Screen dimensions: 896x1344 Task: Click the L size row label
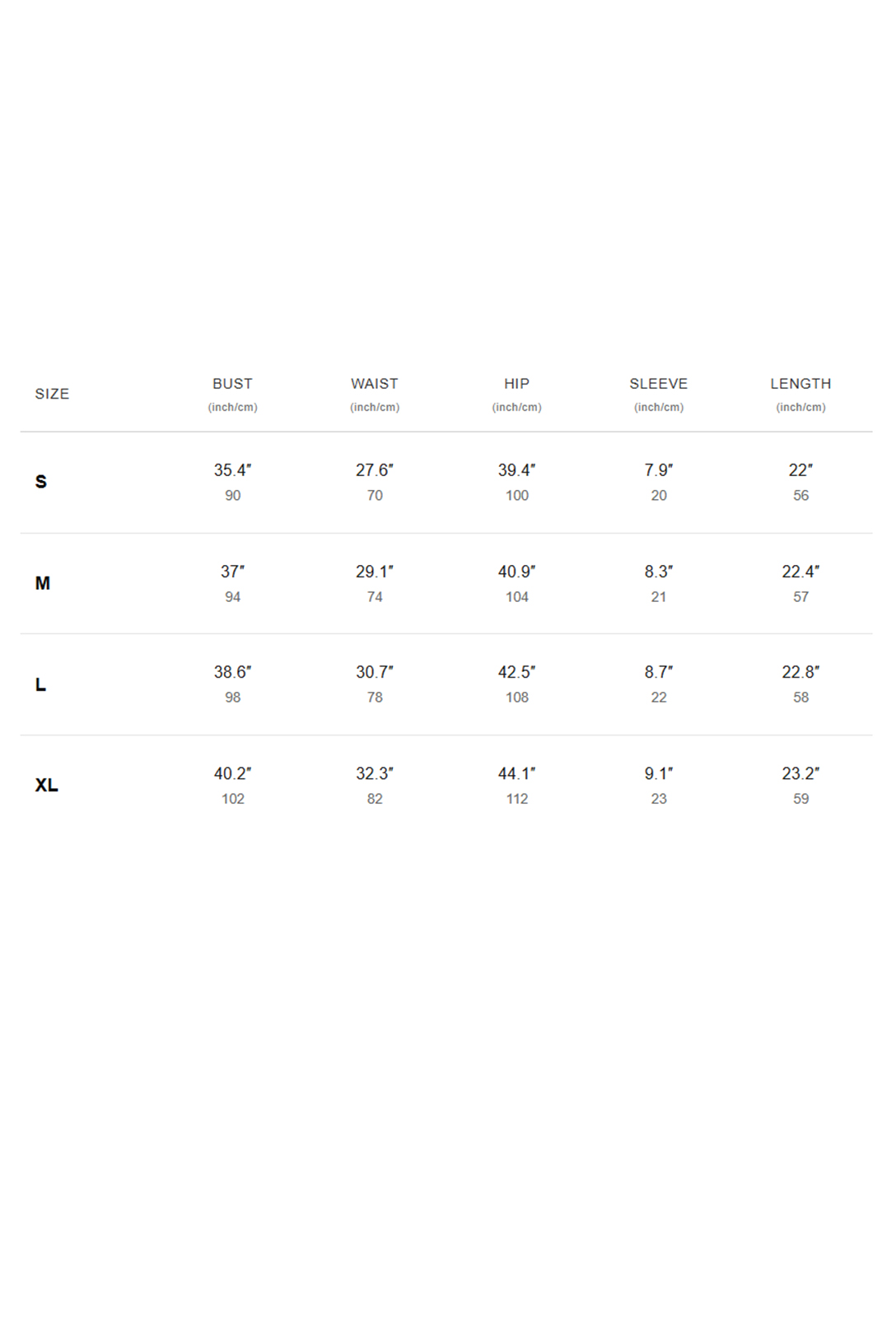coord(40,684)
